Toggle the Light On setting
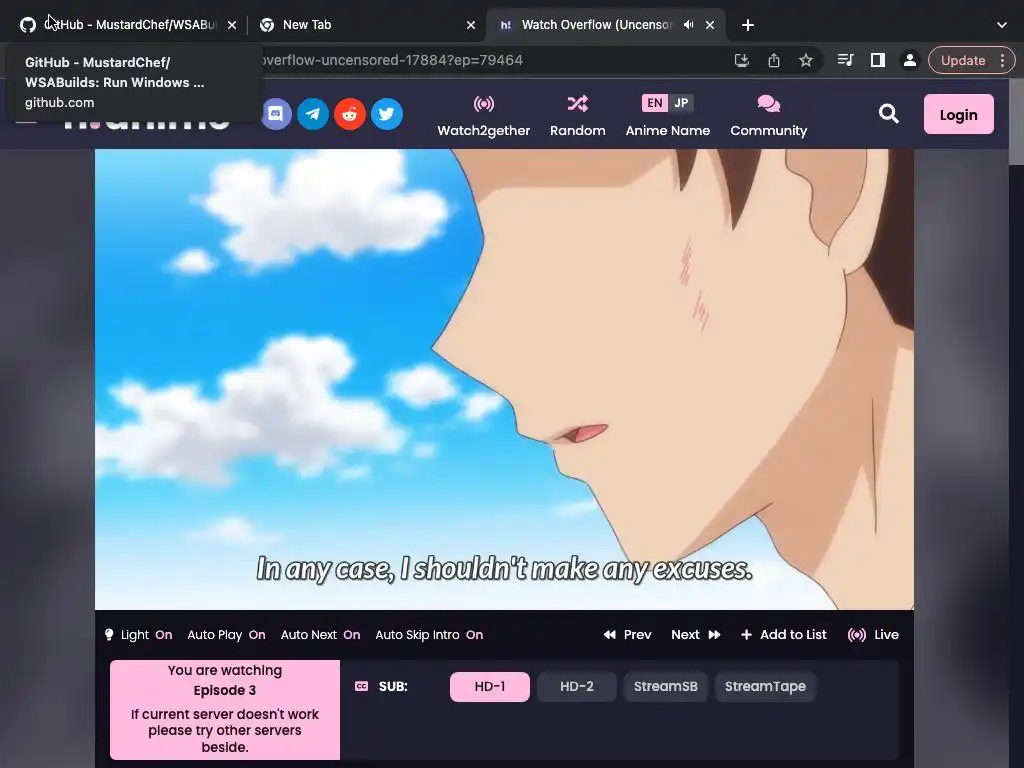Viewport: 1024px width, 768px height. click(138, 635)
